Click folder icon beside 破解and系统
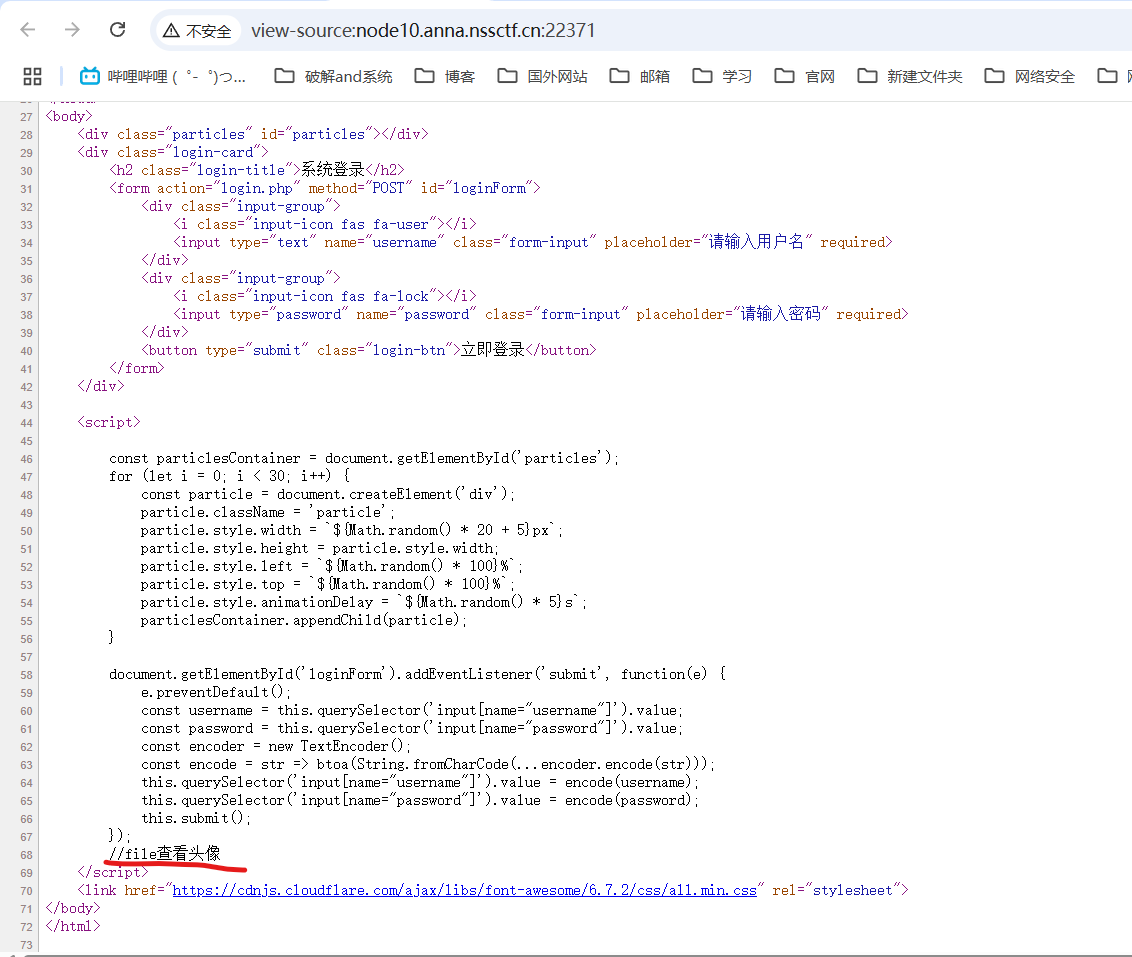 [x=284, y=76]
